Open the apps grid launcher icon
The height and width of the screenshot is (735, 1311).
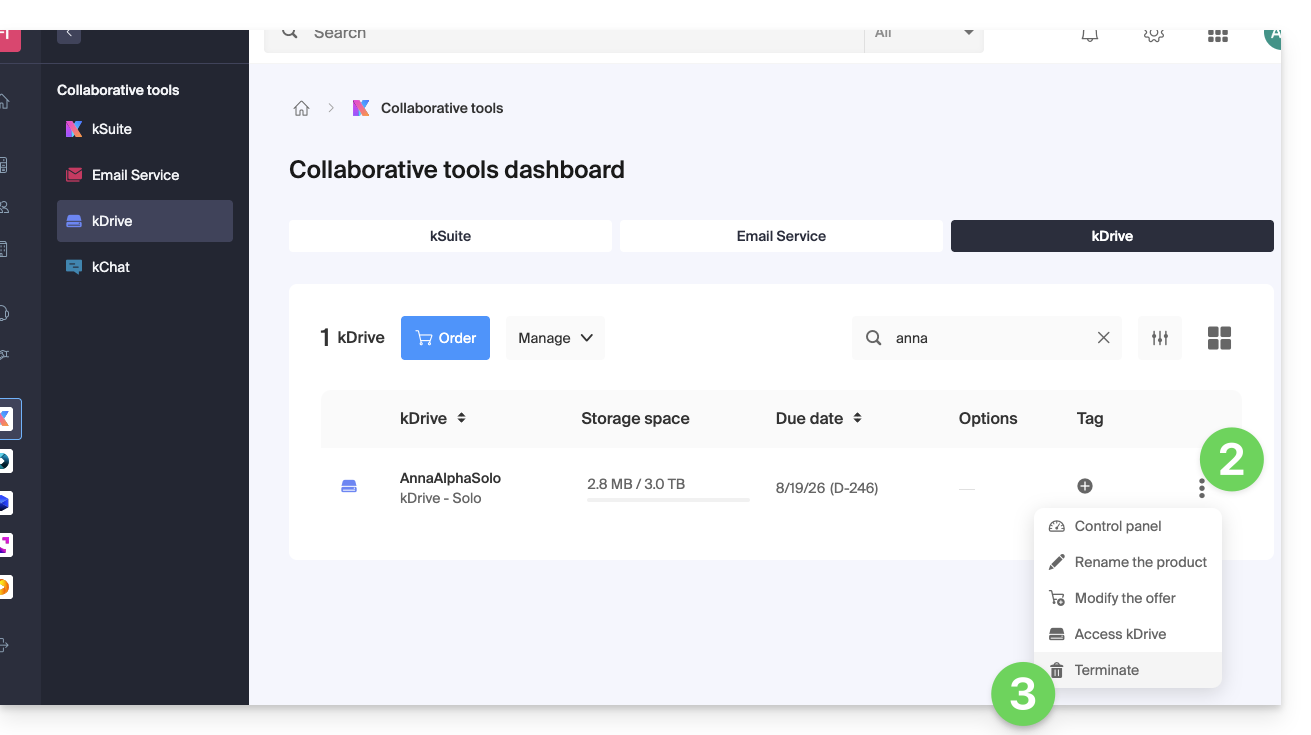1217,35
